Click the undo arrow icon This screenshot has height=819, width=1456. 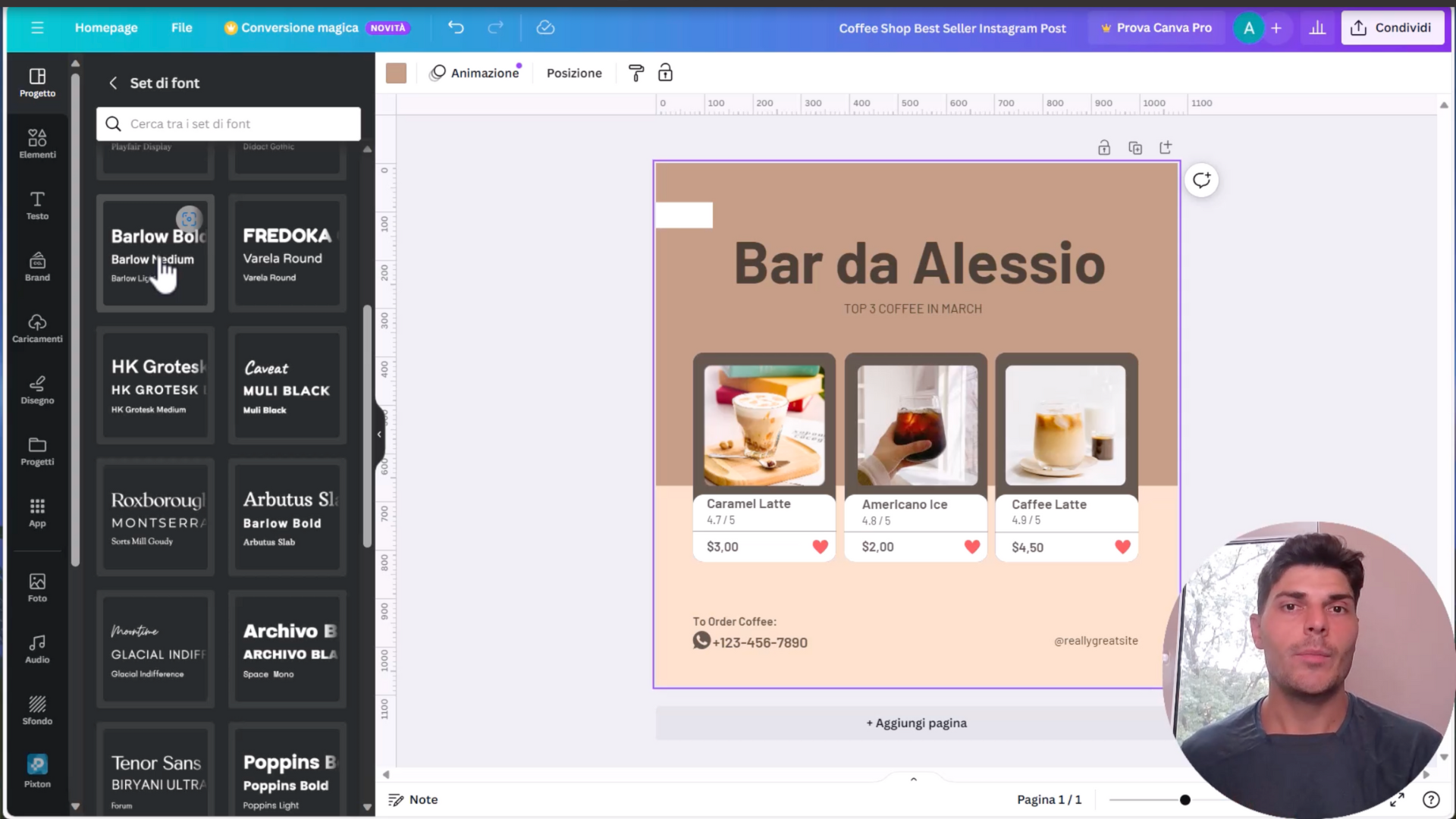point(456,28)
